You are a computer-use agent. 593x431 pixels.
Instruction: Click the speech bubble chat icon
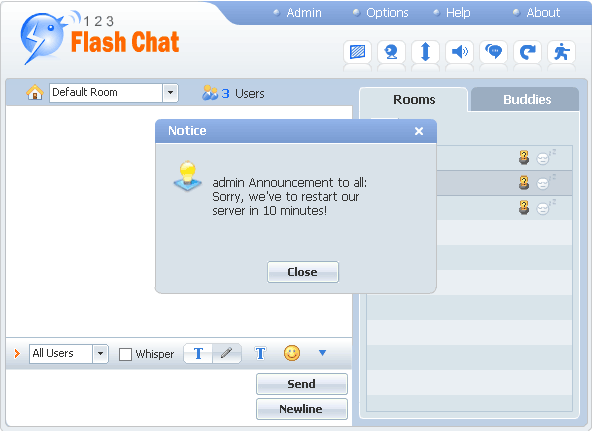coord(494,52)
